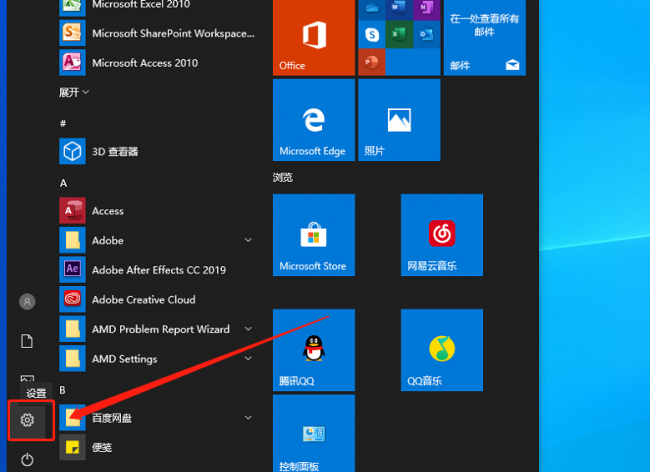Expand the AMD Settings chevron
This screenshot has height=472, width=650.
248,358
